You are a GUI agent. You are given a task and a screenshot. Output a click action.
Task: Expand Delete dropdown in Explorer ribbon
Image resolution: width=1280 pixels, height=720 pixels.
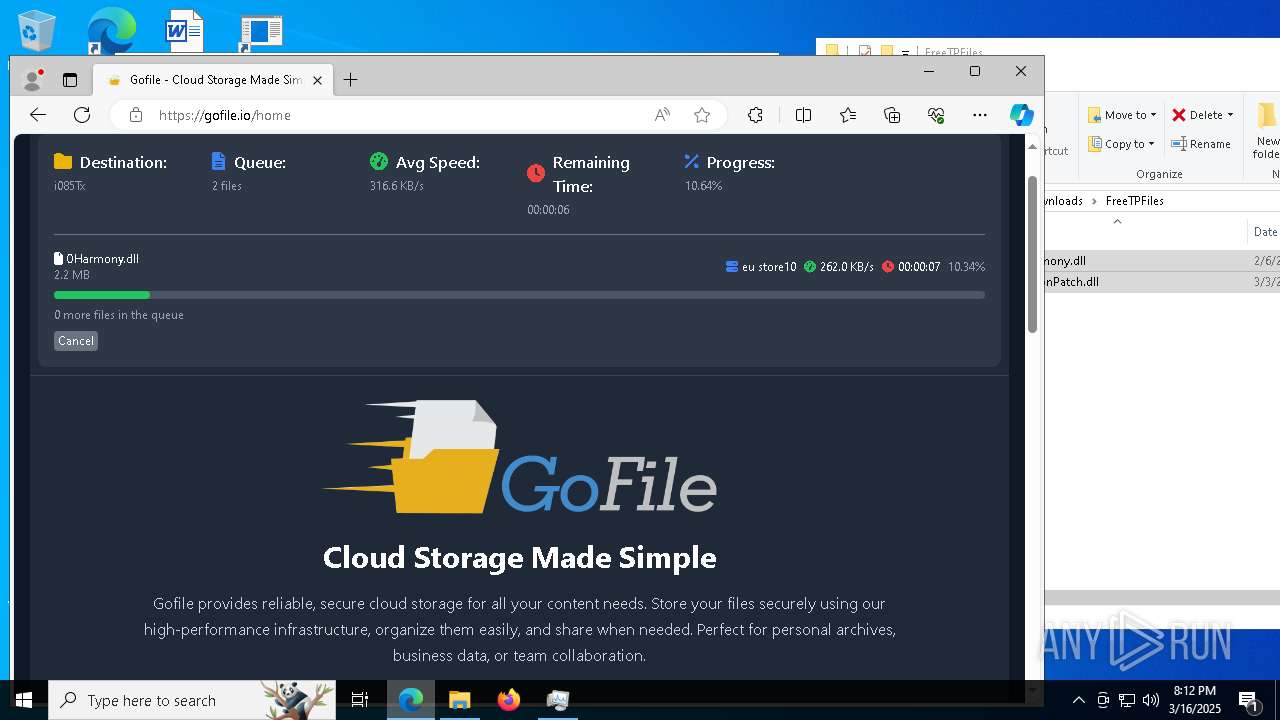[x=1230, y=115]
